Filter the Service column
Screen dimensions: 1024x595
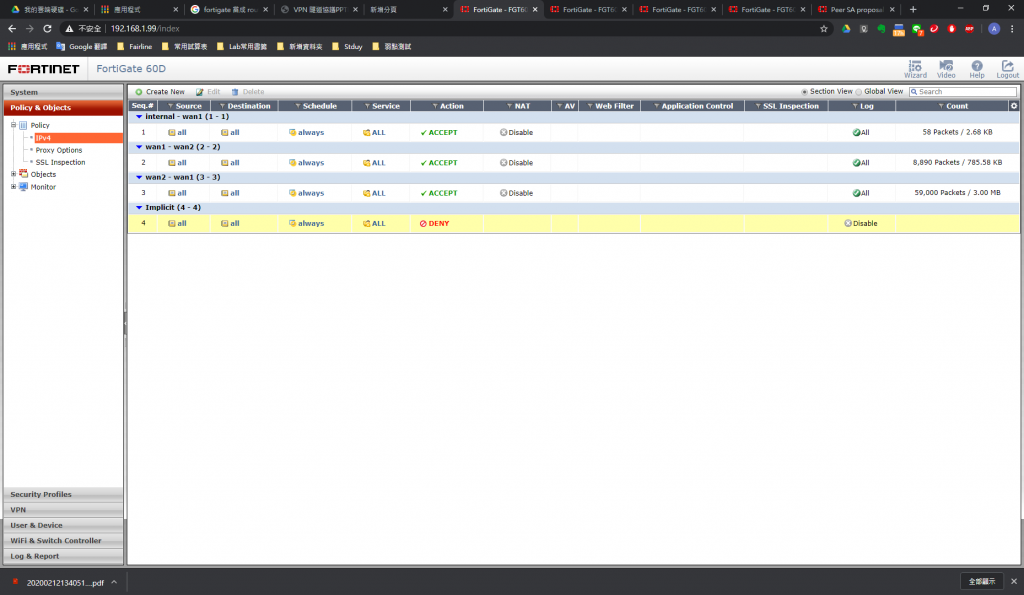(x=367, y=106)
